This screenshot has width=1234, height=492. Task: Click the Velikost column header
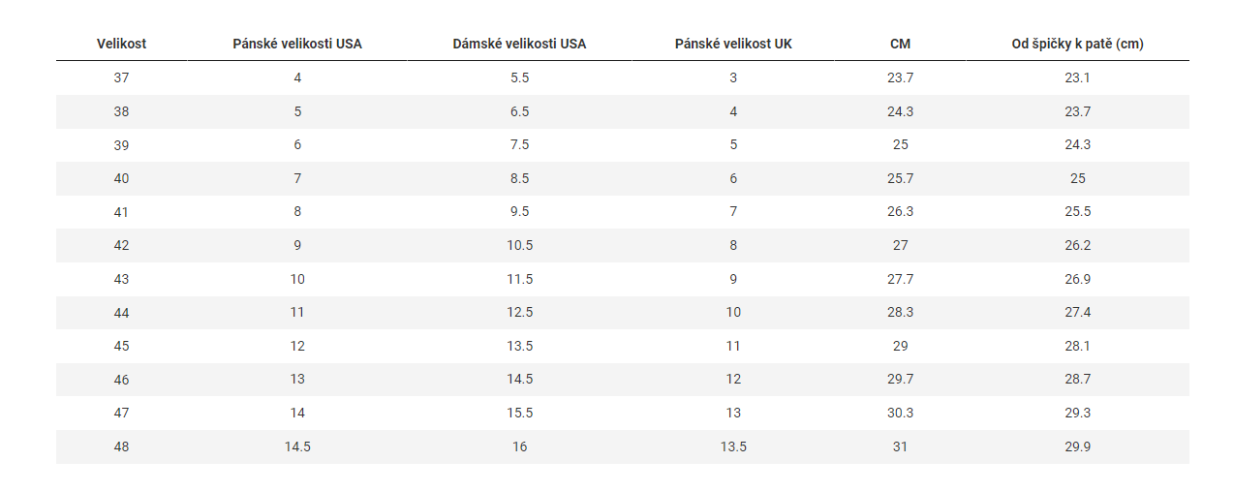click(121, 44)
